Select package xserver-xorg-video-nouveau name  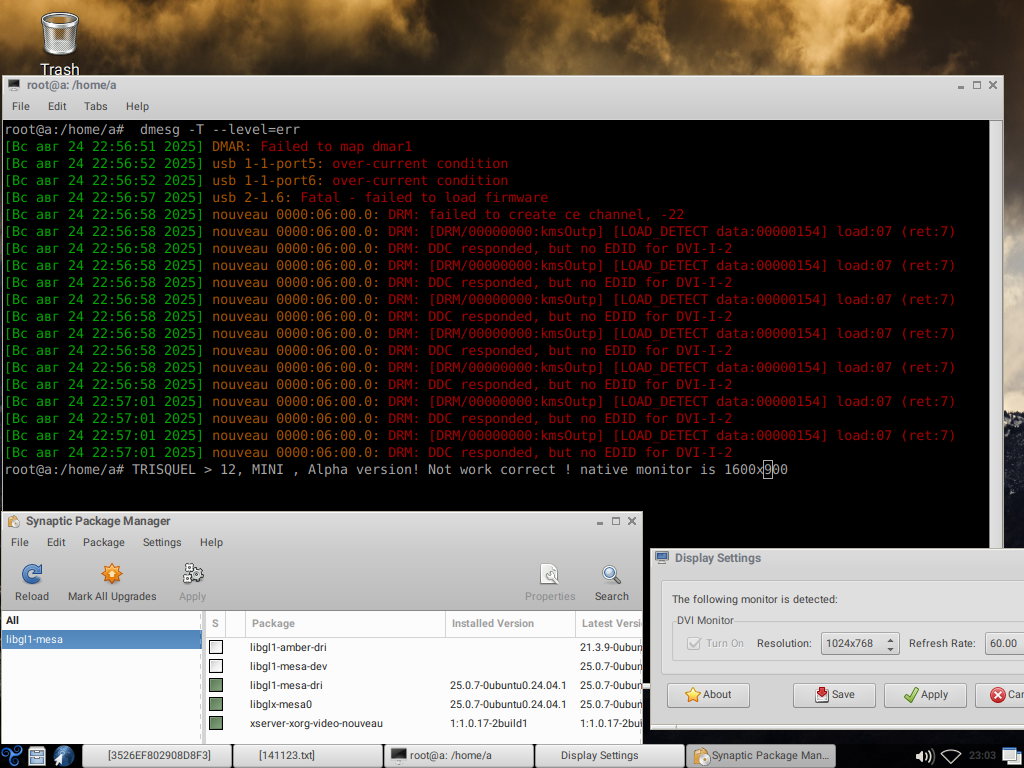[316, 723]
